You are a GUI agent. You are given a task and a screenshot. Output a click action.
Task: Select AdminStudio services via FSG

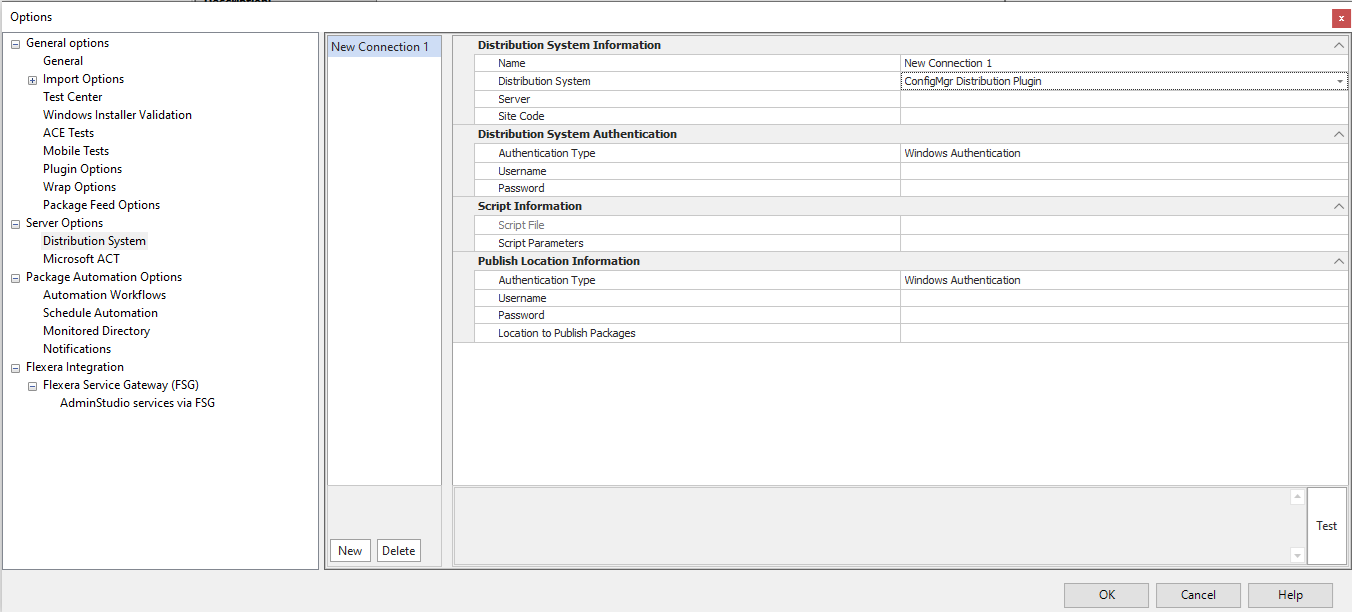[137, 403]
